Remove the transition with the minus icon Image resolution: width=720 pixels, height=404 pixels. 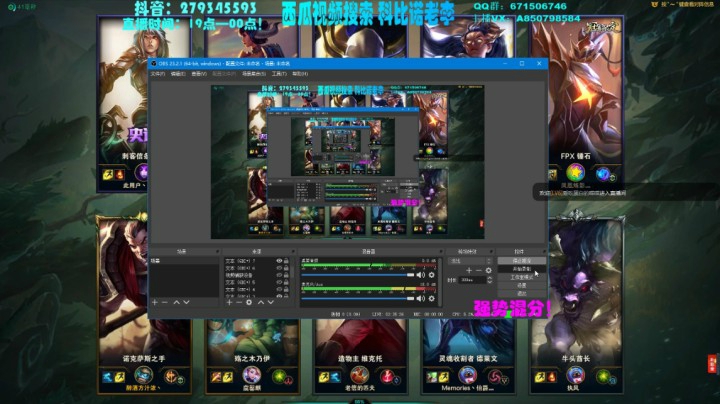pos(478,270)
